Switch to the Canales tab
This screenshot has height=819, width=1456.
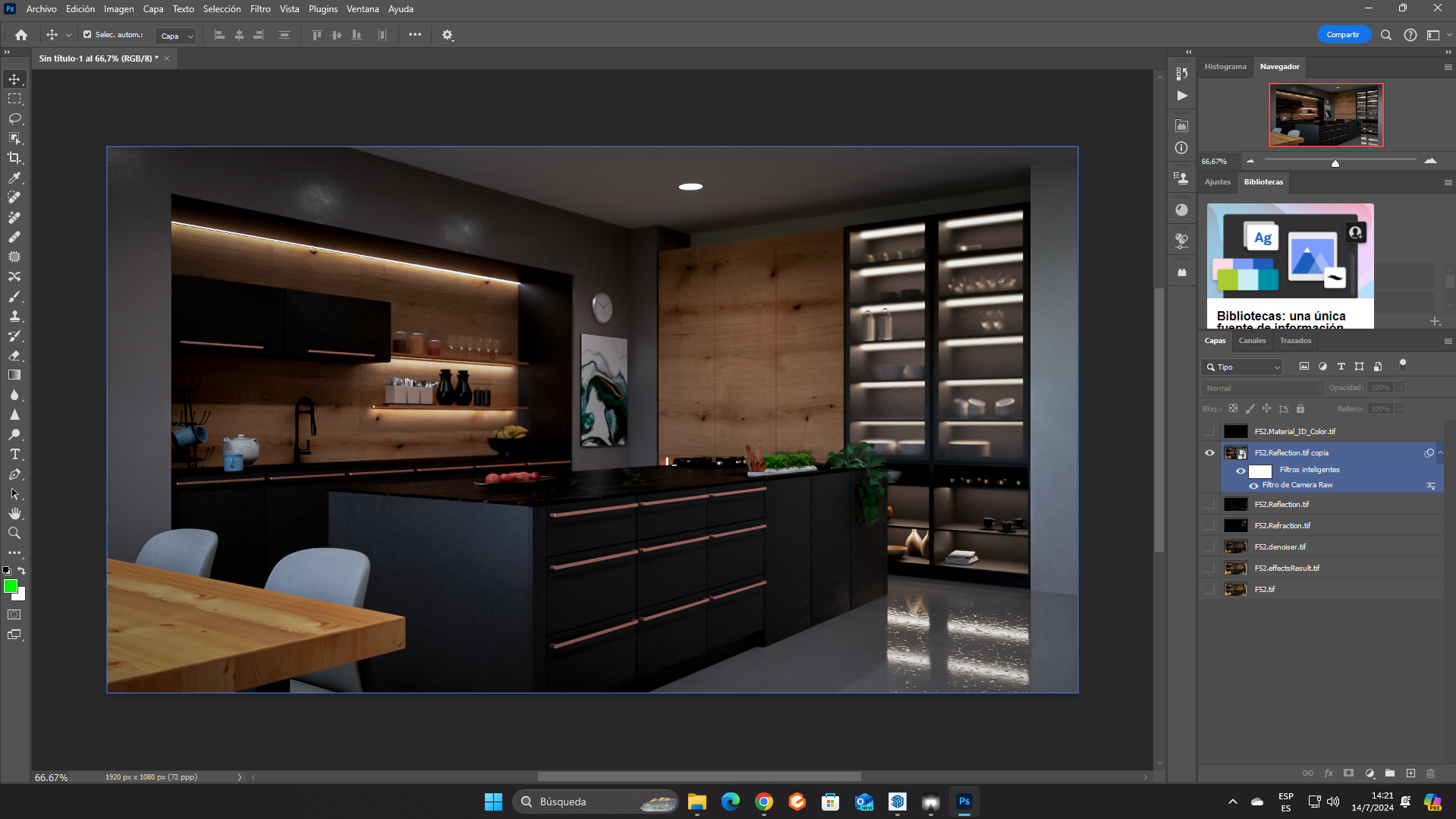1252,341
